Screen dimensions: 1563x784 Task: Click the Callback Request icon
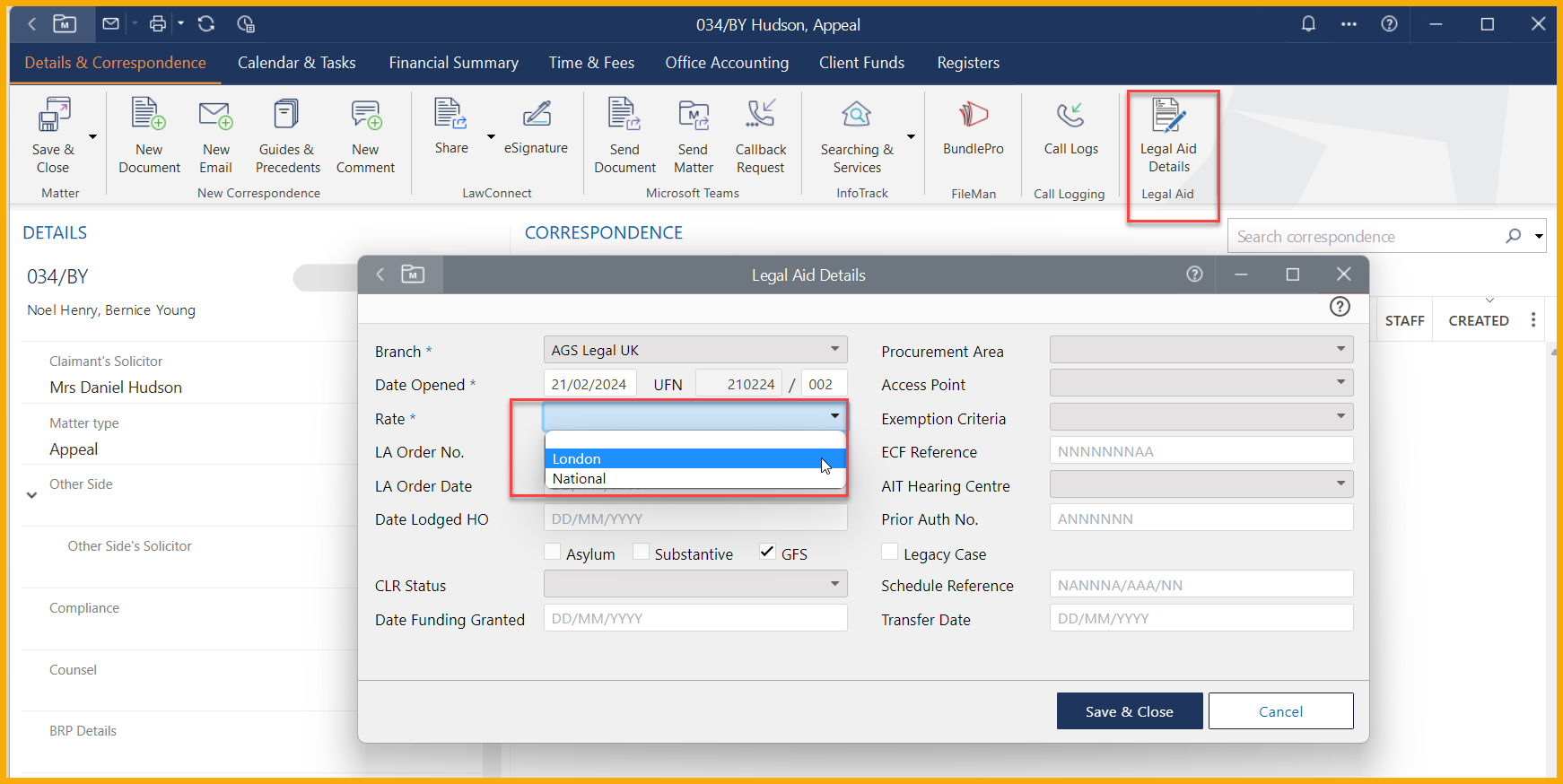click(760, 136)
